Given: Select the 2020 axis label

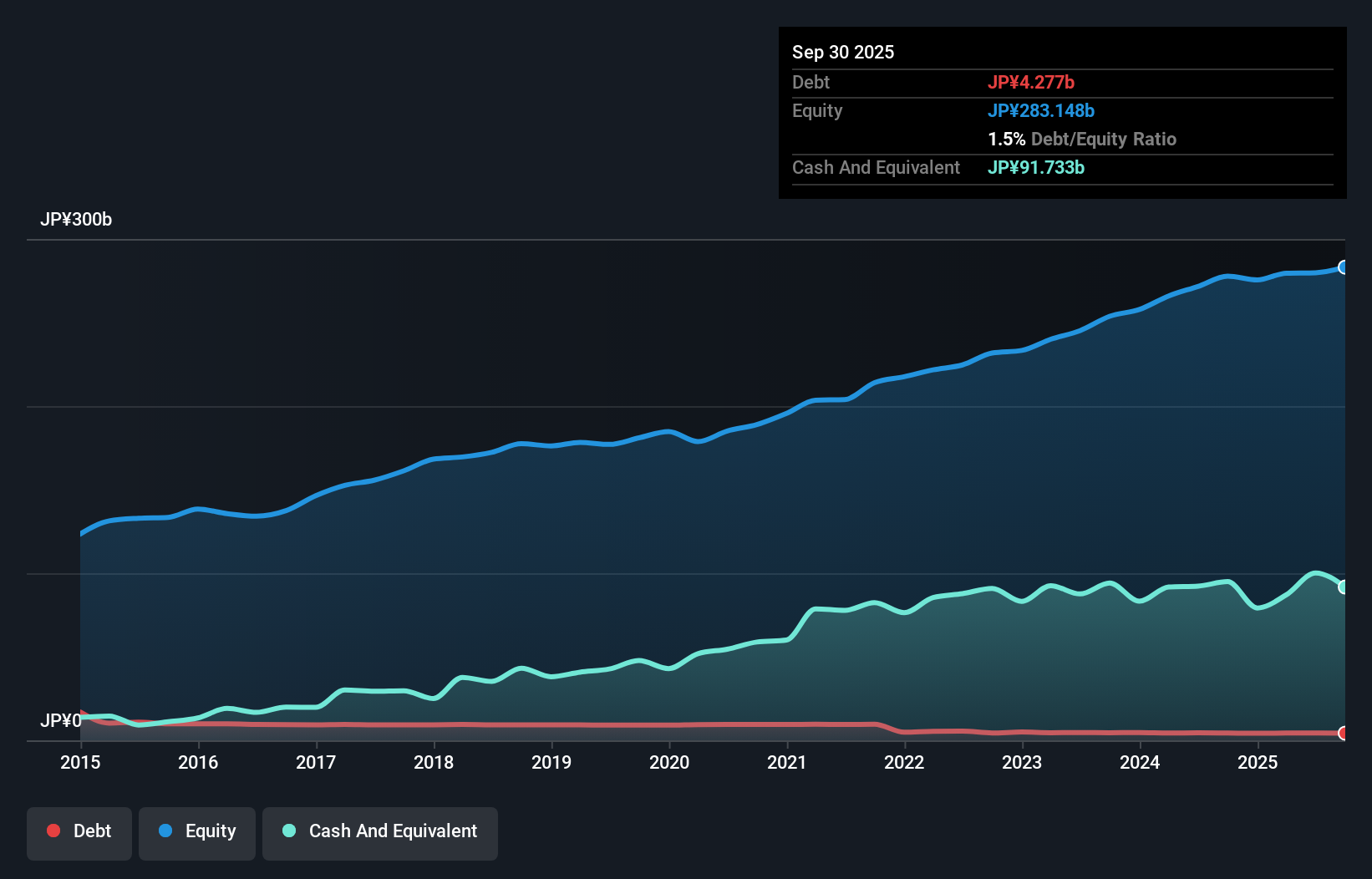Looking at the screenshot, I should tap(668, 763).
